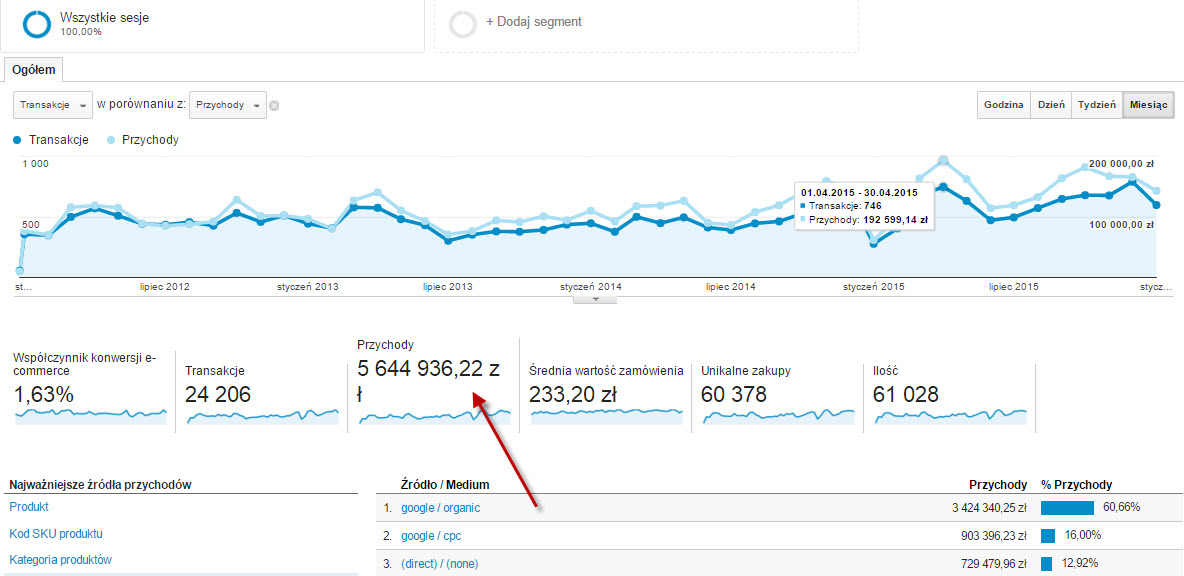
Task: Open the google / organic source link
Action: (440, 508)
